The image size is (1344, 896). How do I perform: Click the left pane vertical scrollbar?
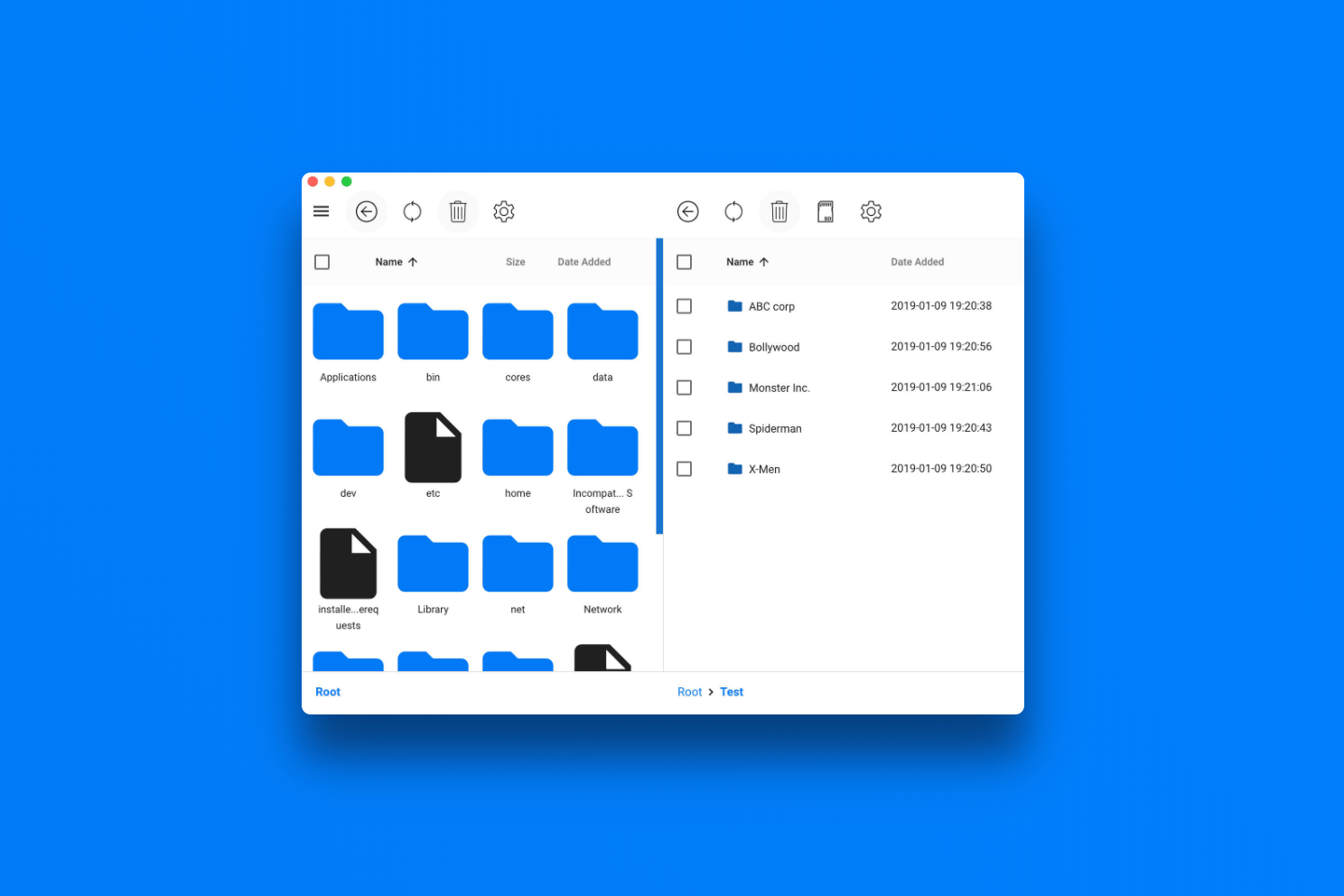click(659, 386)
